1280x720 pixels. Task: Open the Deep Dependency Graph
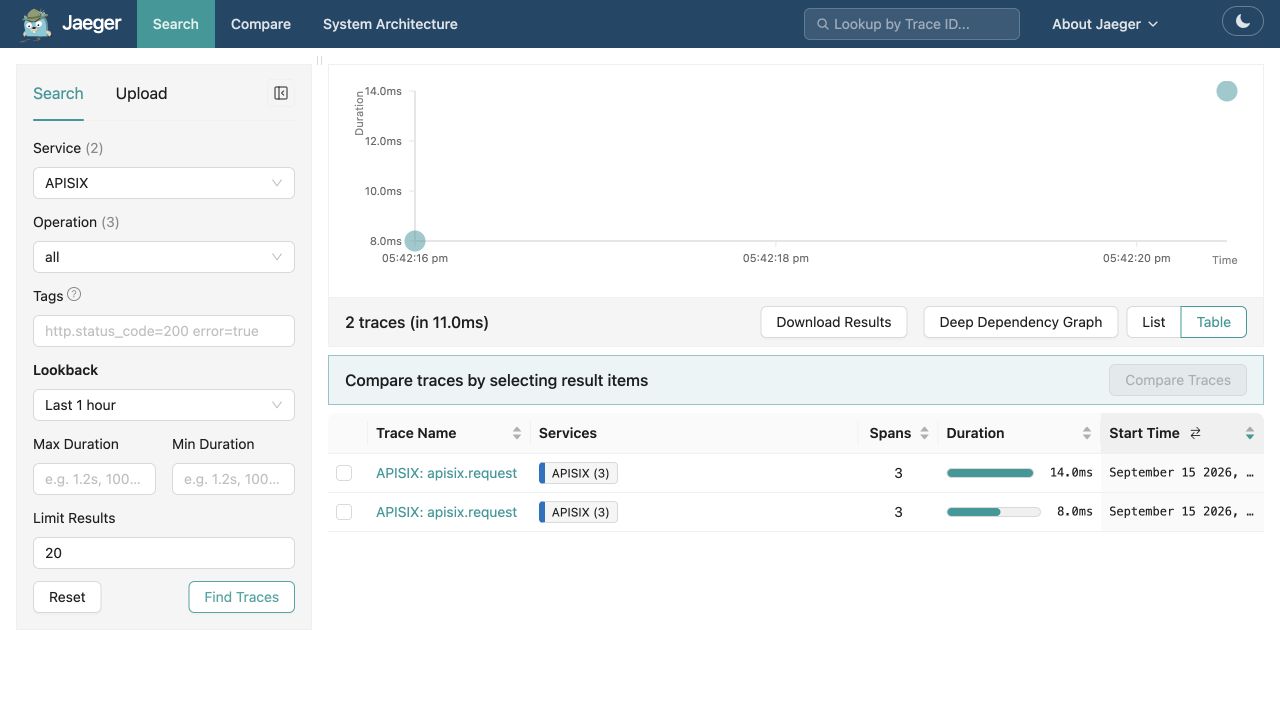1021,322
